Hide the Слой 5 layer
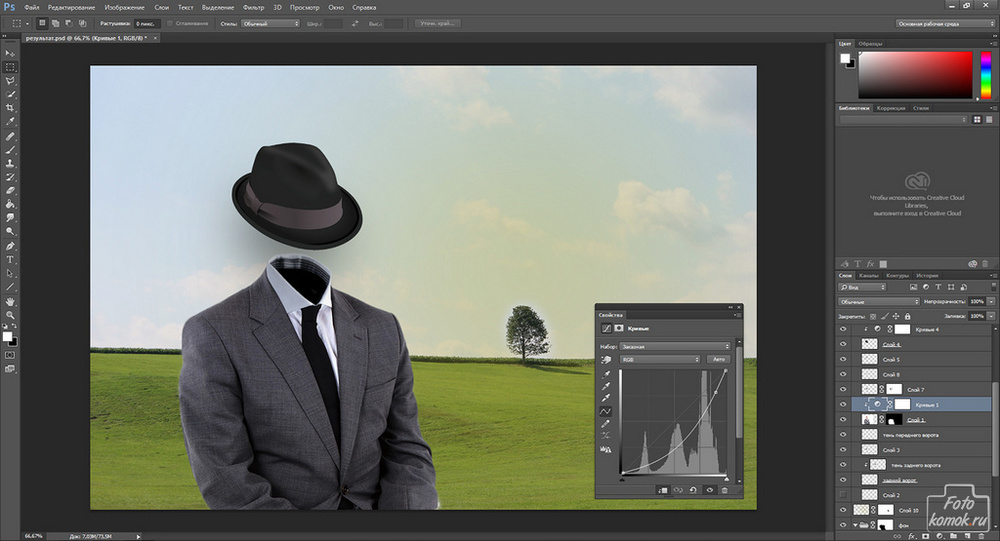Image resolution: width=1000 pixels, height=541 pixels. coord(843,359)
